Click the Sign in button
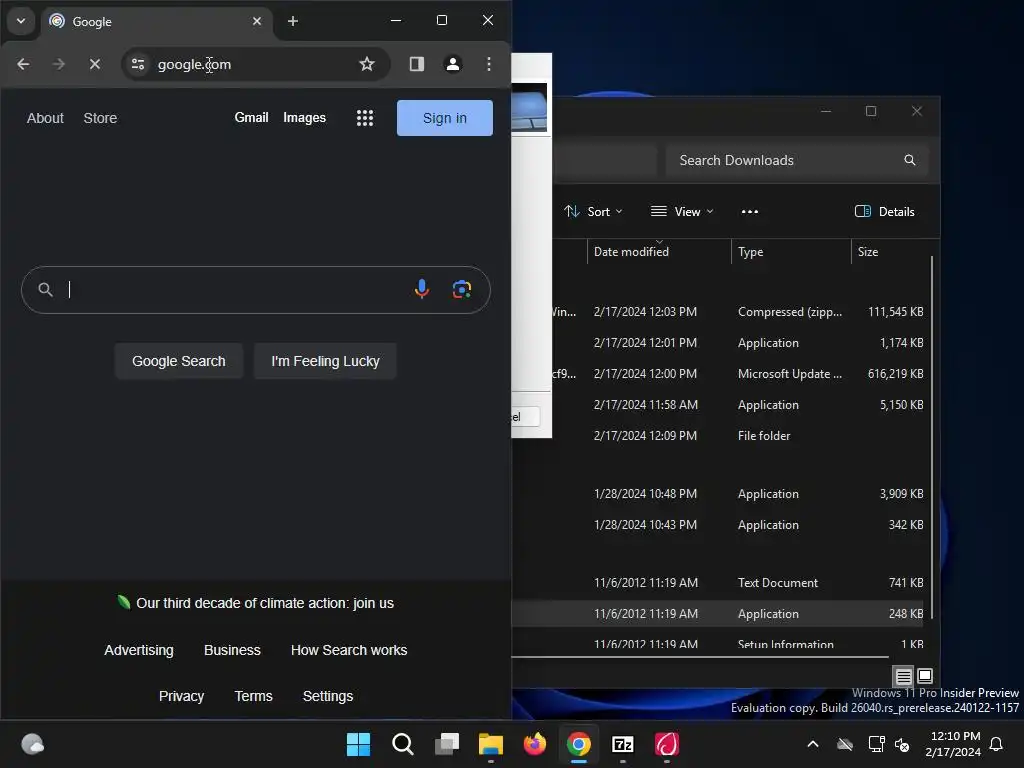This screenshot has width=1024, height=768. [x=445, y=118]
